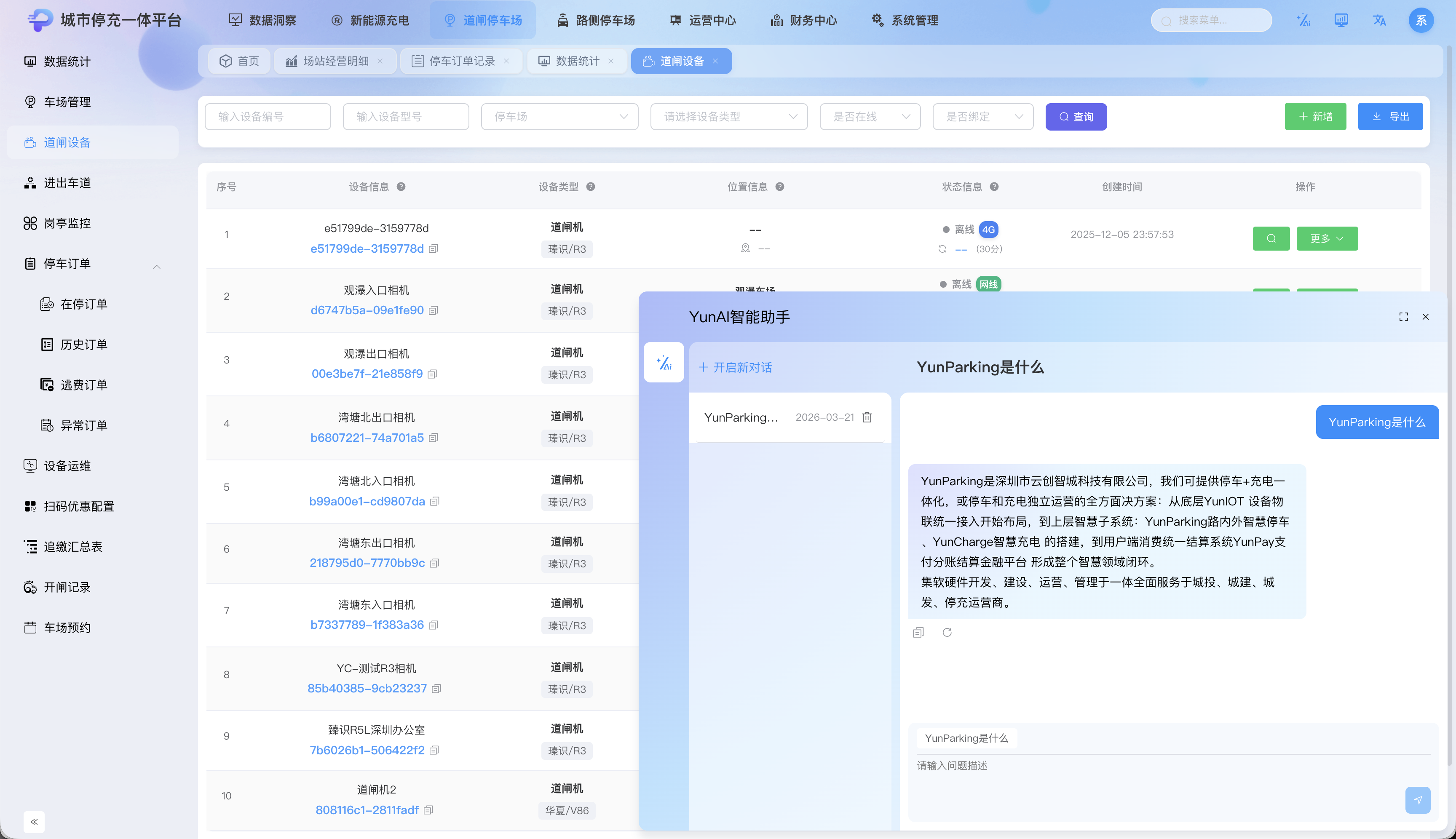The height and width of the screenshot is (839, 1456).
Task: Regenerate the AI answer with refresh icon
Action: pos(947,633)
